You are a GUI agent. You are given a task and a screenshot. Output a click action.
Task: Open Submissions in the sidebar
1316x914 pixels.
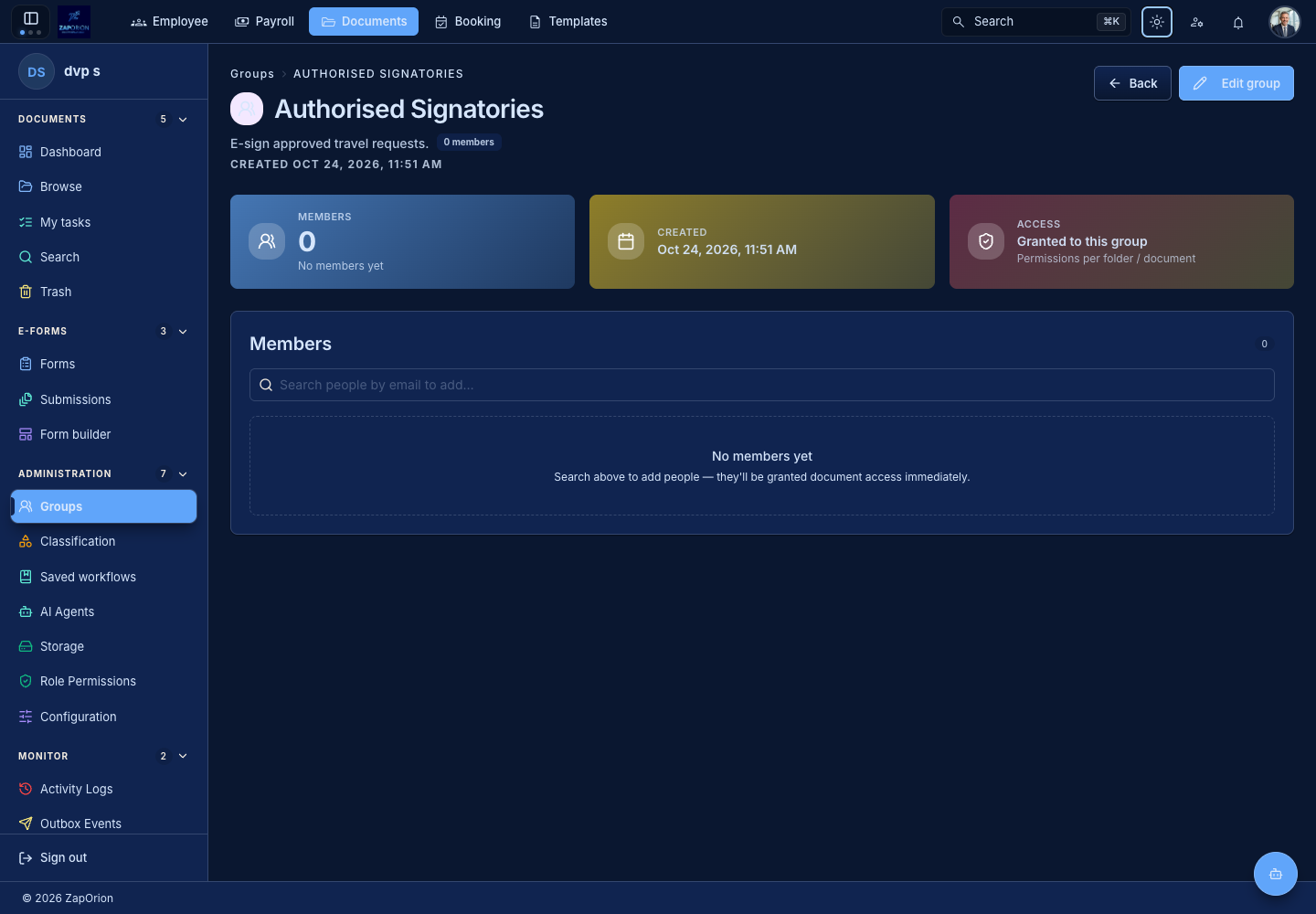point(104,399)
